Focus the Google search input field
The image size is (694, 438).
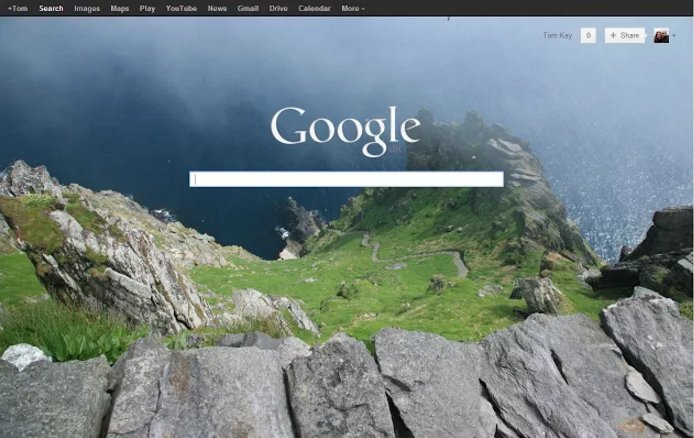pos(346,179)
